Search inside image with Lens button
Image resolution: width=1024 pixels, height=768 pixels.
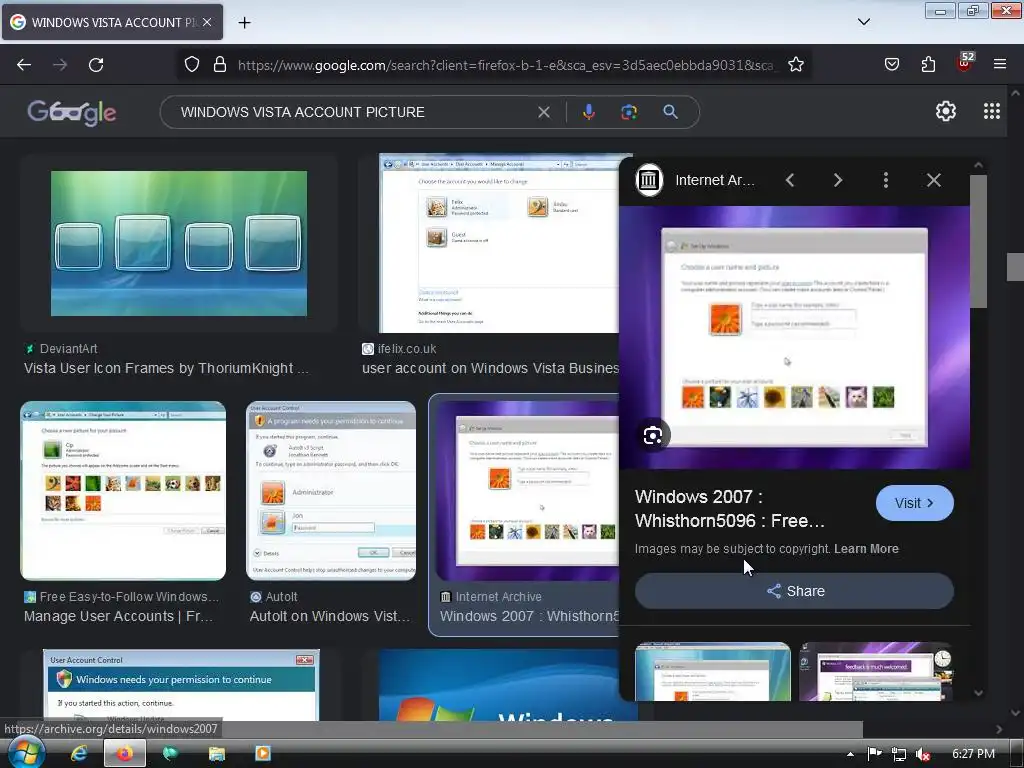tap(652, 436)
